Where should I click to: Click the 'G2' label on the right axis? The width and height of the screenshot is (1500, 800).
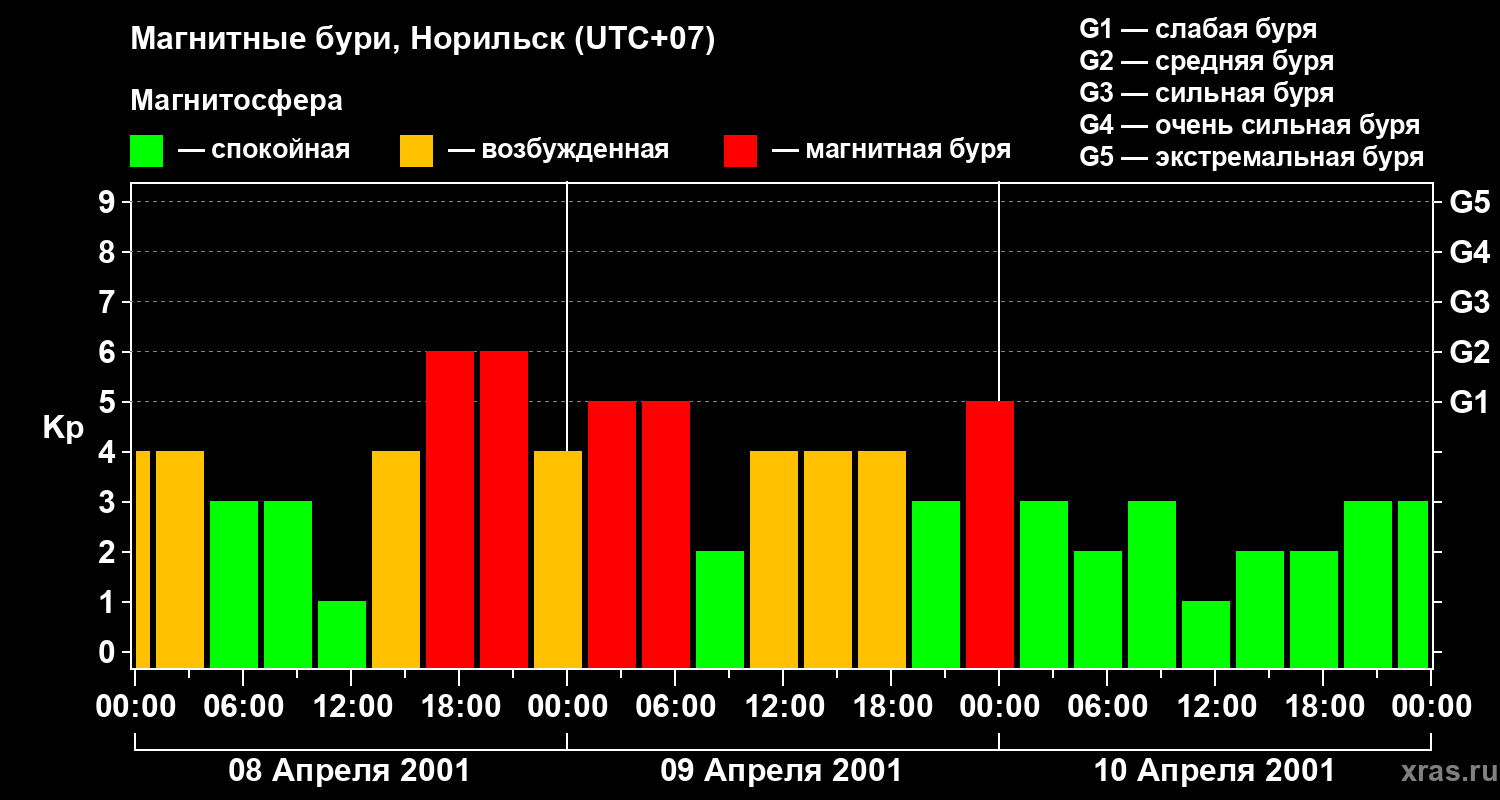click(1469, 352)
